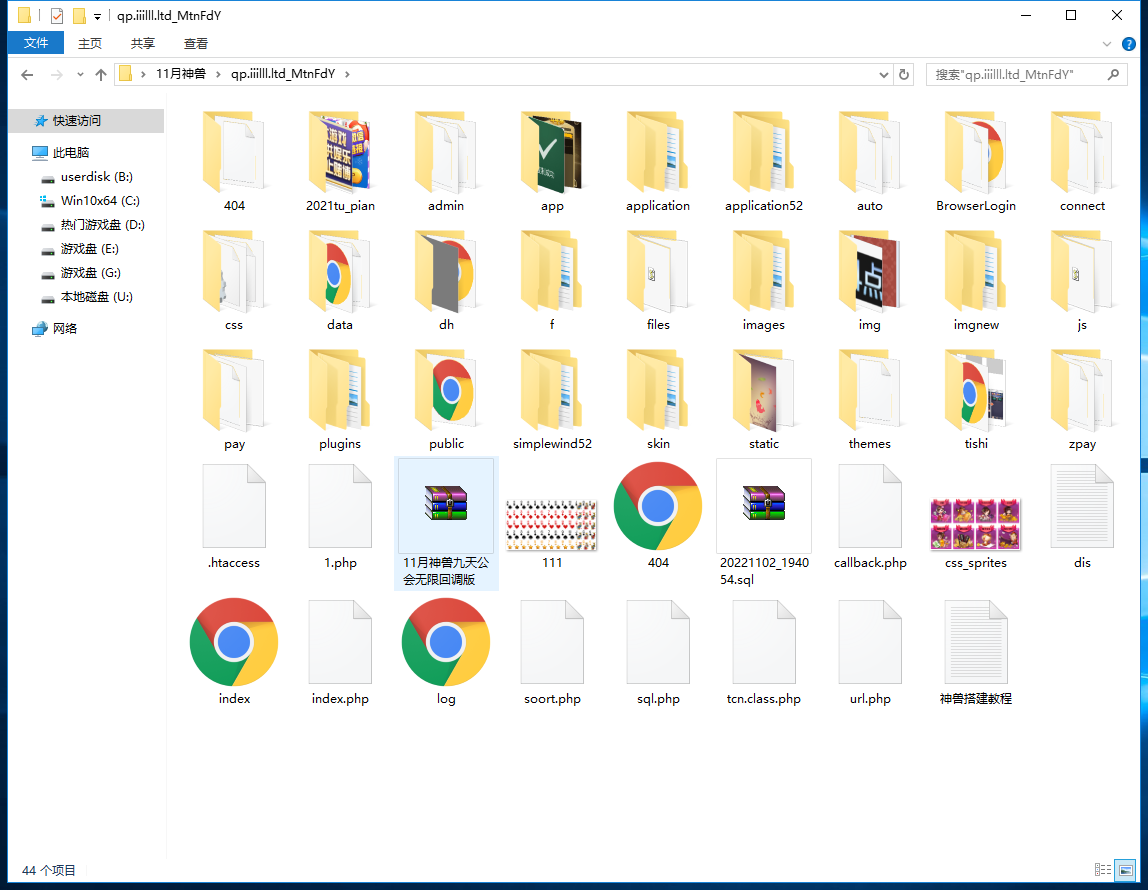Open Win10x64 (C:) drive
This screenshot has height=890, width=1148.
click(100, 201)
